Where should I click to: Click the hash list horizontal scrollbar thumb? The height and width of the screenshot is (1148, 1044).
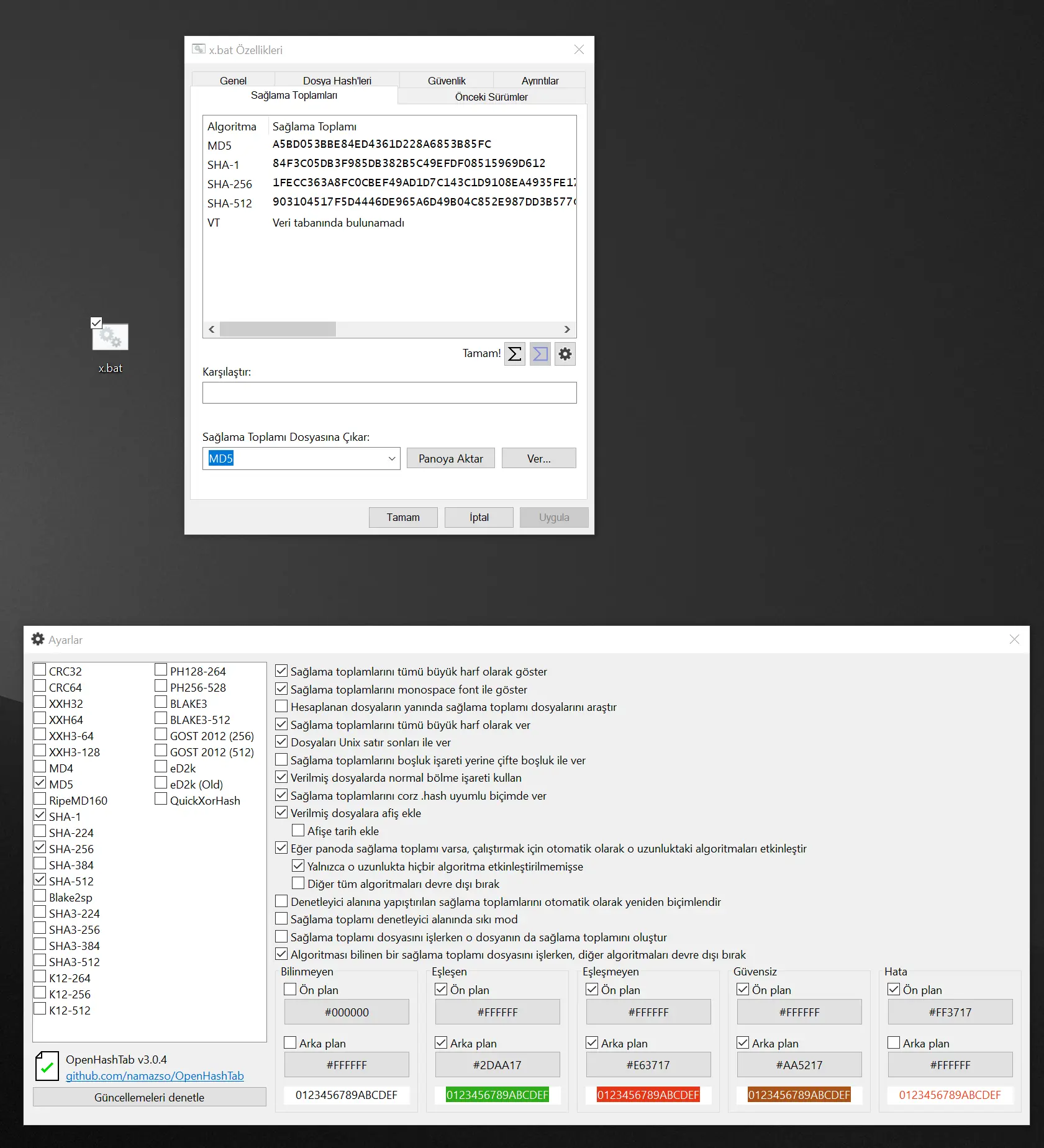coord(278,329)
